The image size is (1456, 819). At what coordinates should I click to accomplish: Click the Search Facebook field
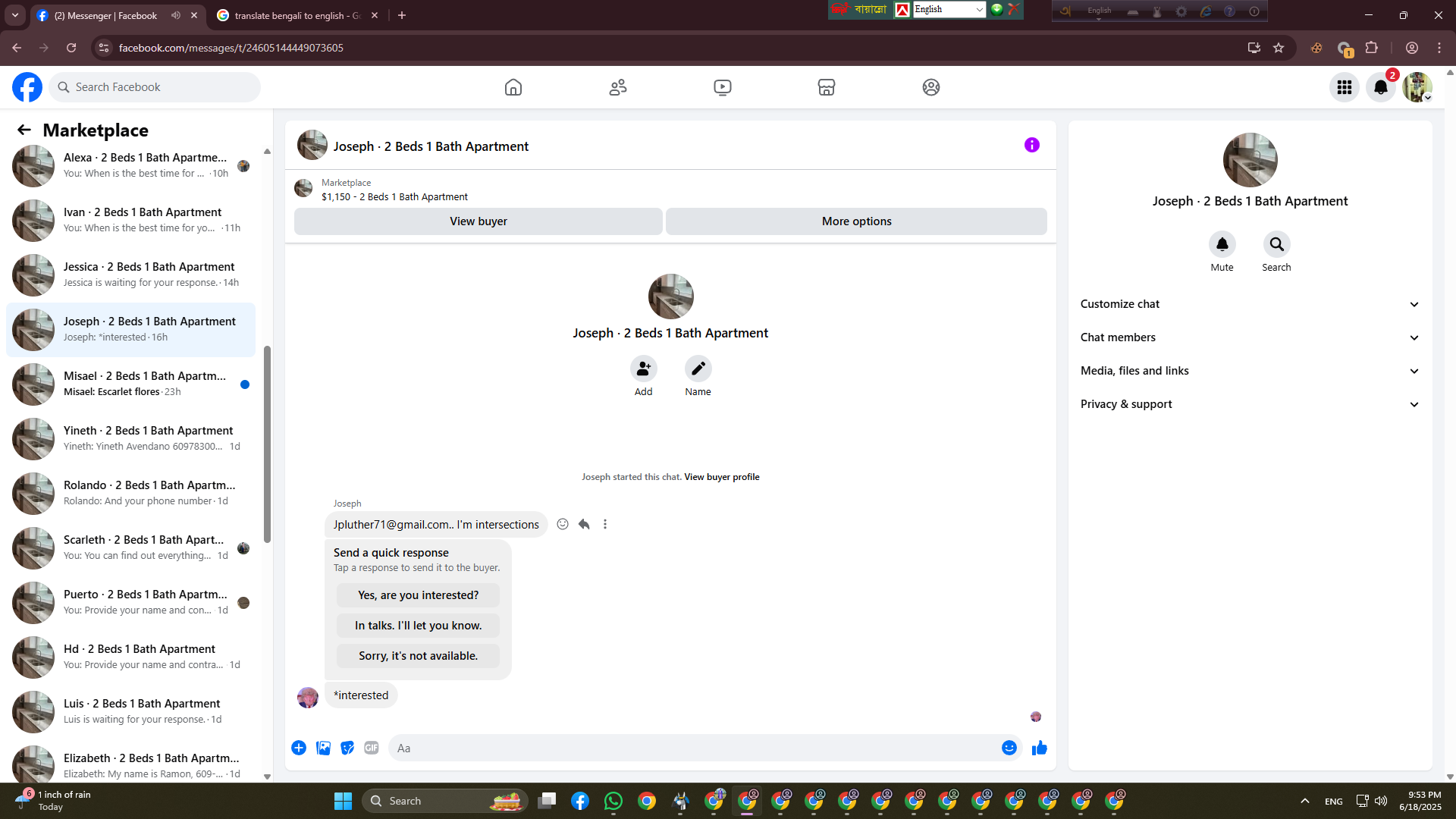point(155,87)
